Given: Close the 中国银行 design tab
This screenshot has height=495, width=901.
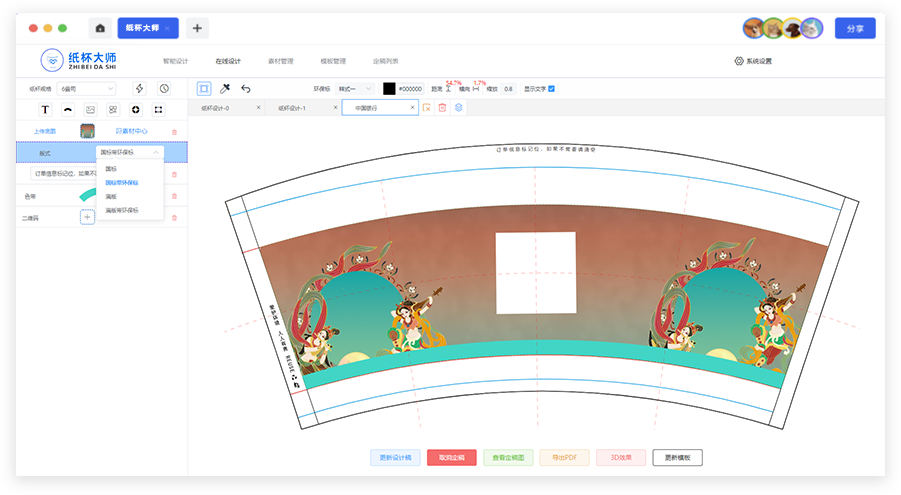Looking at the screenshot, I should point(412,108).
